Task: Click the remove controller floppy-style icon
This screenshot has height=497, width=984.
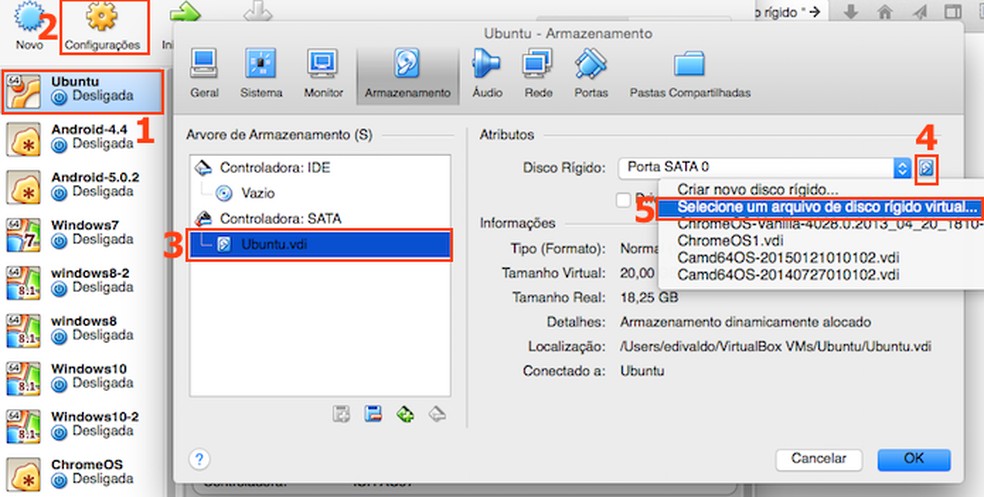Action: tap(373, 414)
